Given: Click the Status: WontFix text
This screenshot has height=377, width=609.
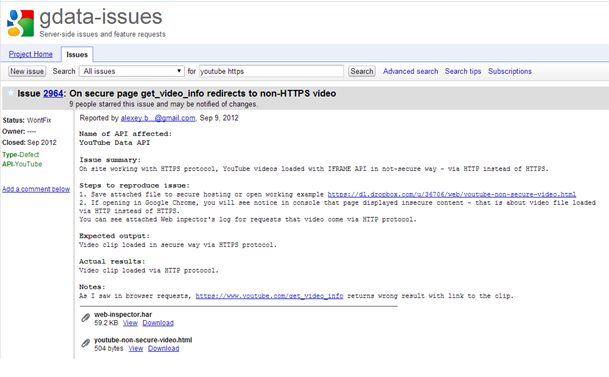Looking at the screenshot, I should click(27, 120).
